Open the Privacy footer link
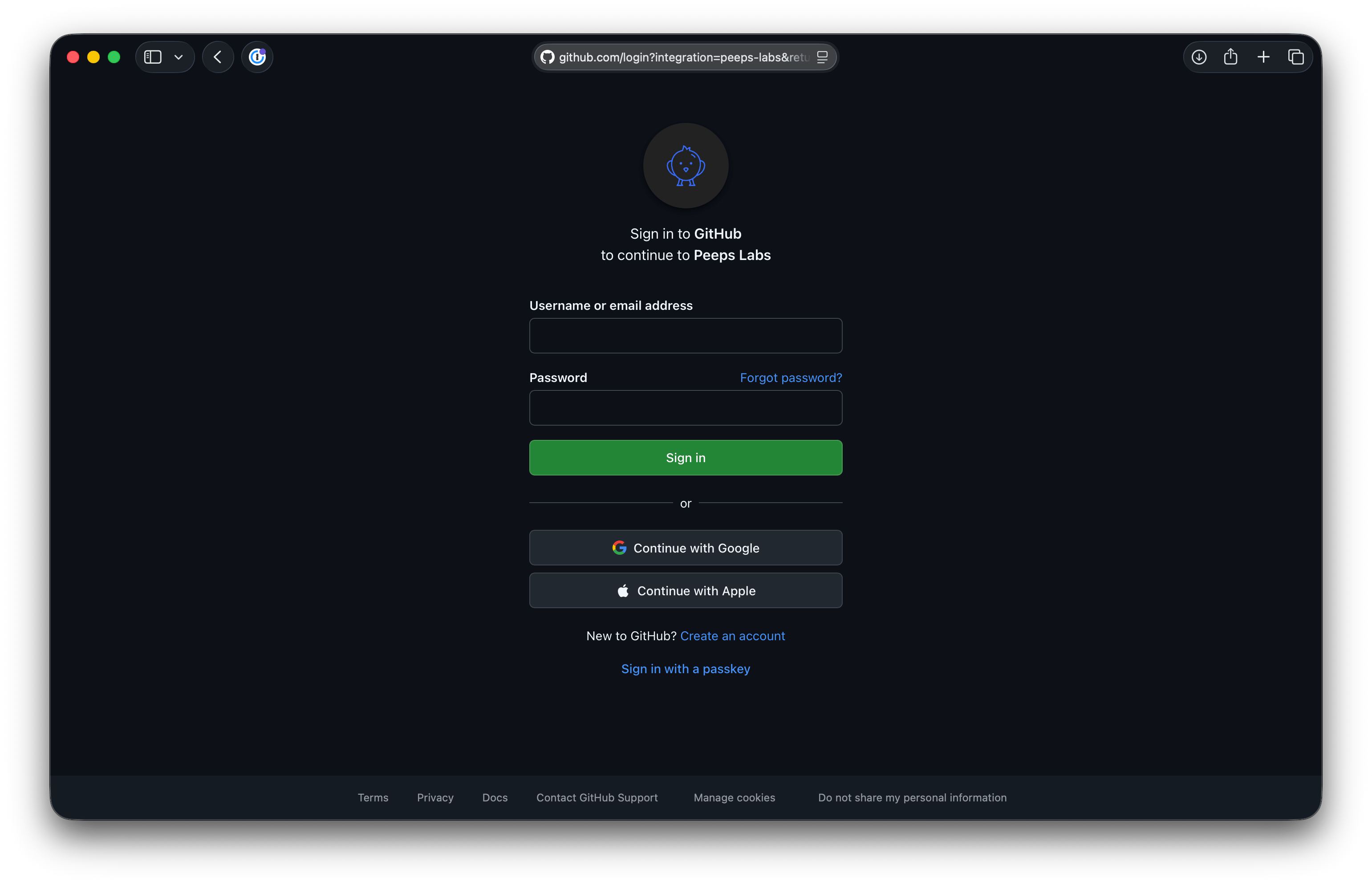 pyautogui.click(x=435, y=797)
